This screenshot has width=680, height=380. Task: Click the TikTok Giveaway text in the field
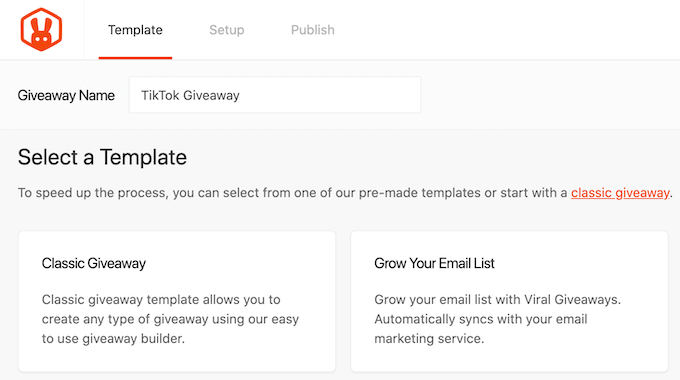click(190, 95)
